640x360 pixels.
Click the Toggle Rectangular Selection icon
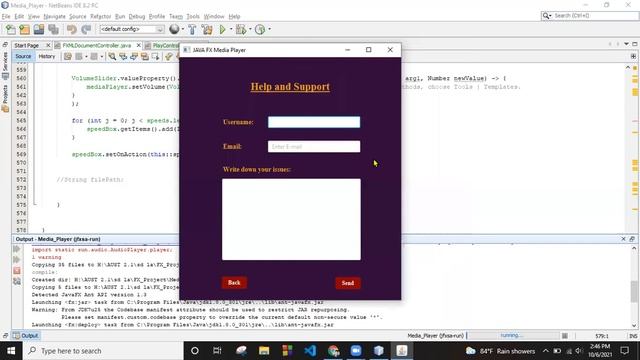pos(156,56)
